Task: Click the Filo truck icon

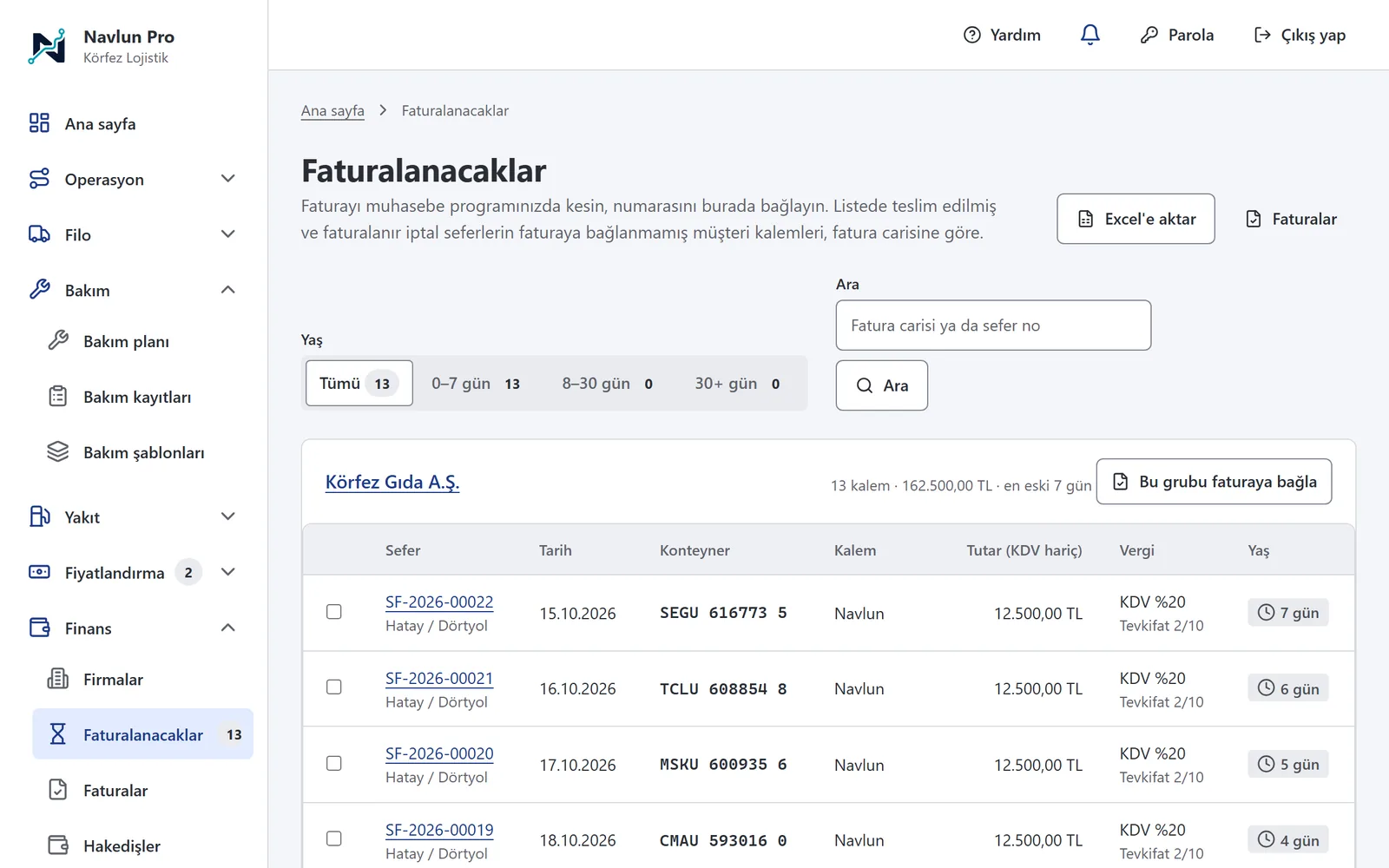Action: 39,234
